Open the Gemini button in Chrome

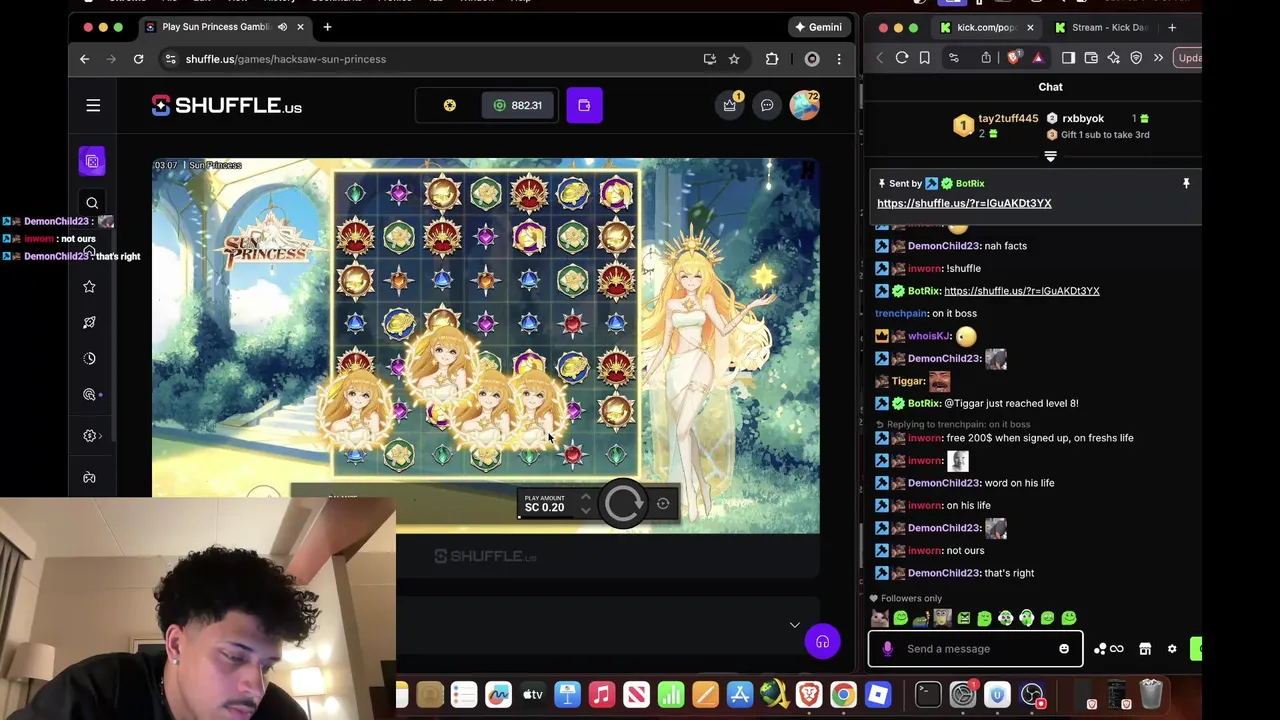click(x=818, y=27)
